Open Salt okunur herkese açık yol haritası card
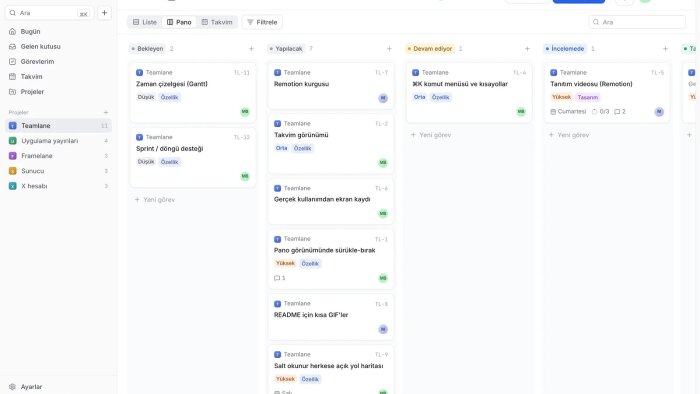Image resolution: width=700 pixels, height=394 pixels. coord(331,370)
